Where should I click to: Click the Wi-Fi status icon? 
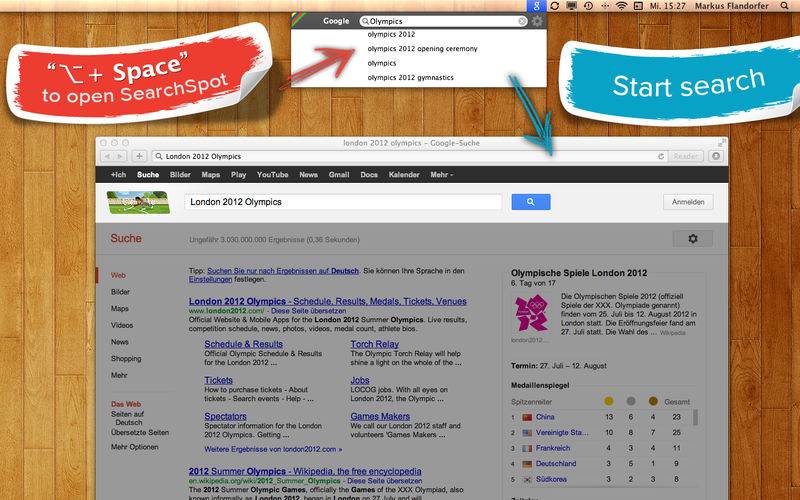click(621, 6)
